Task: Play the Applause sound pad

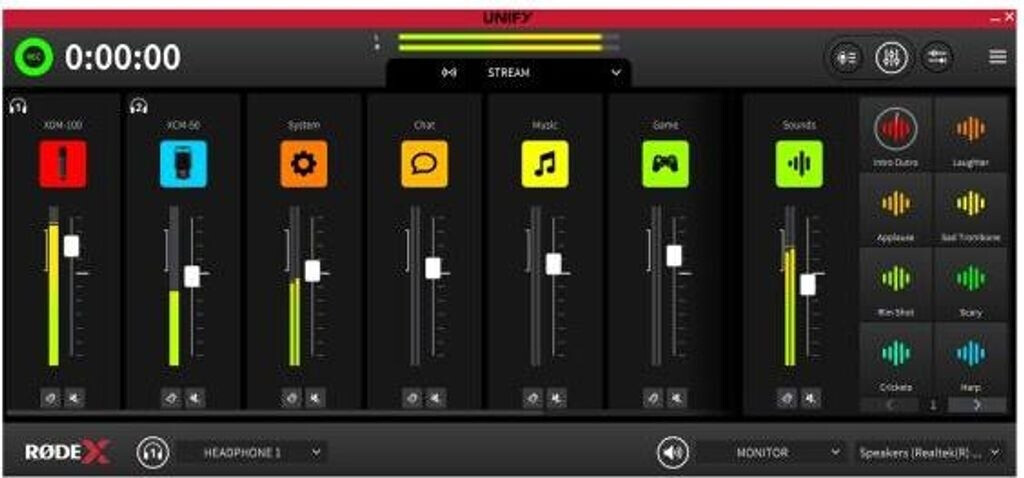Action: click(x=896, y=209)
